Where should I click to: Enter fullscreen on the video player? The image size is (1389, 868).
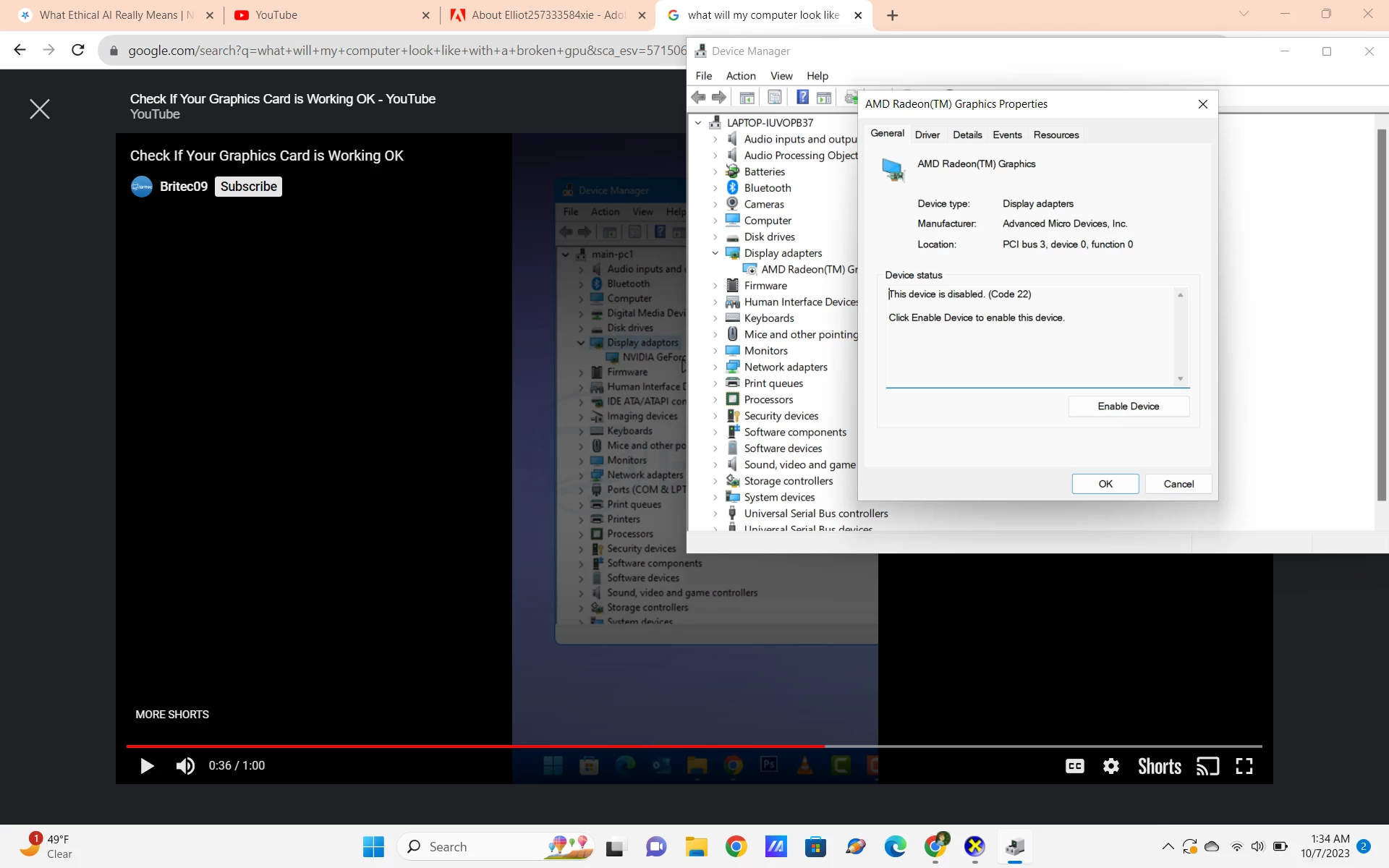(x=1244, y=766)
